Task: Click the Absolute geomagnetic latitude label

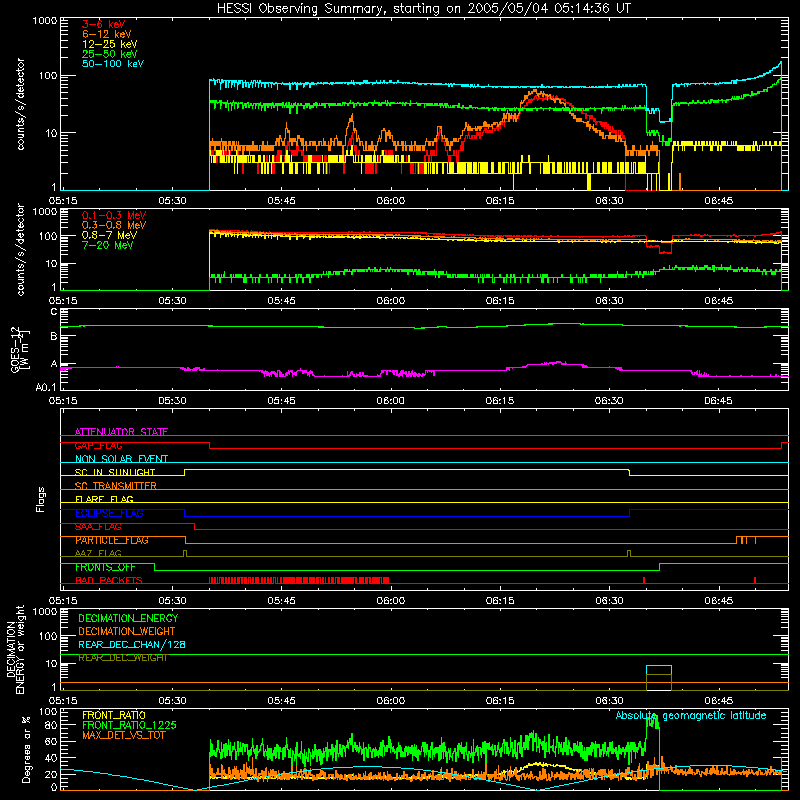Action: coord(691,715)
